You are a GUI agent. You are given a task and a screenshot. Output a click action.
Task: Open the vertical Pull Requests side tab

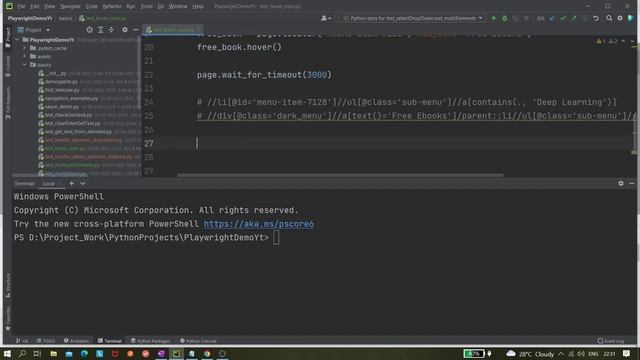pos(8,102)
